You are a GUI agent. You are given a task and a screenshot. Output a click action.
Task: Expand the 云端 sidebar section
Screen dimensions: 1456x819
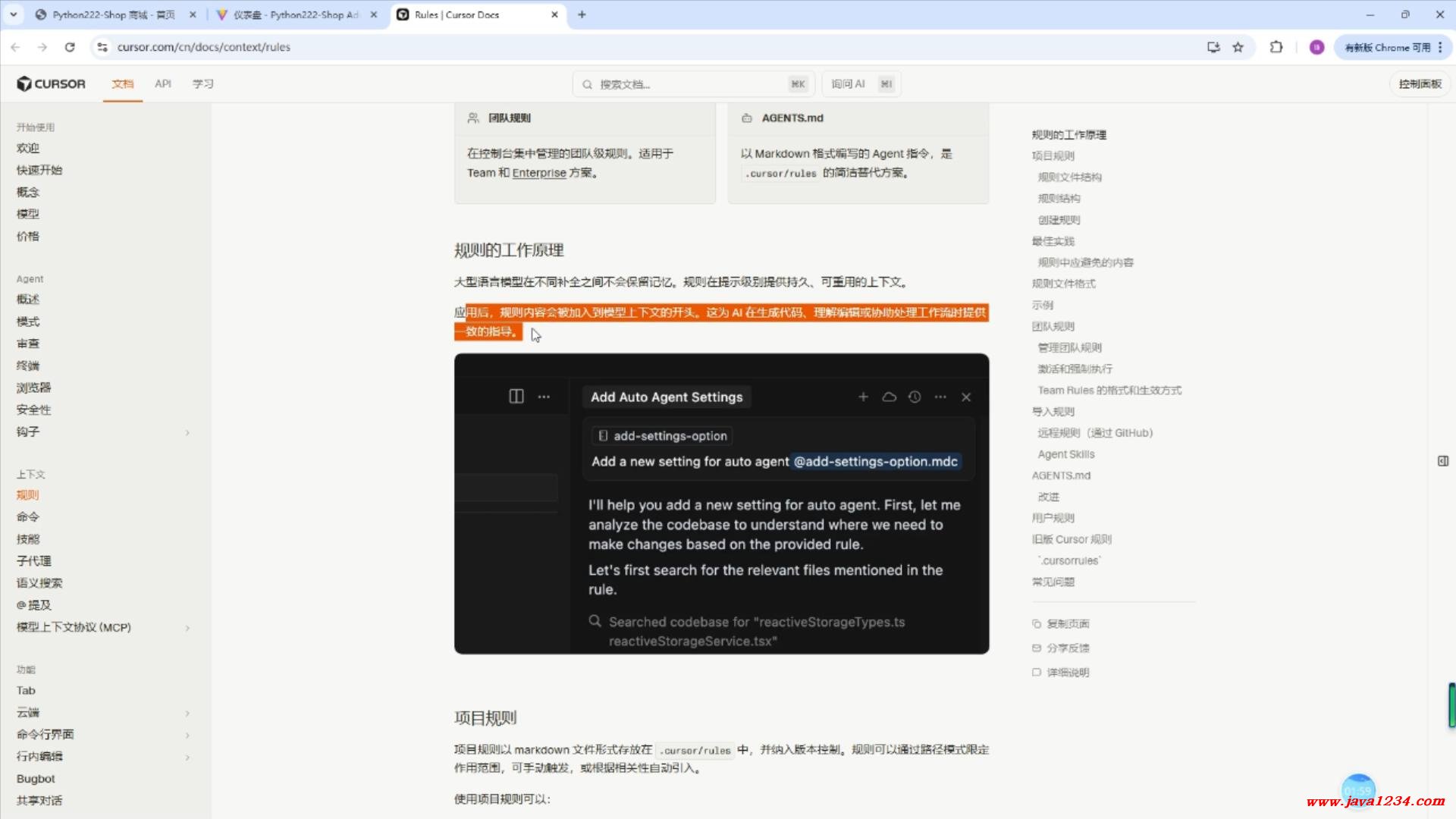click(x=187, y=714)
